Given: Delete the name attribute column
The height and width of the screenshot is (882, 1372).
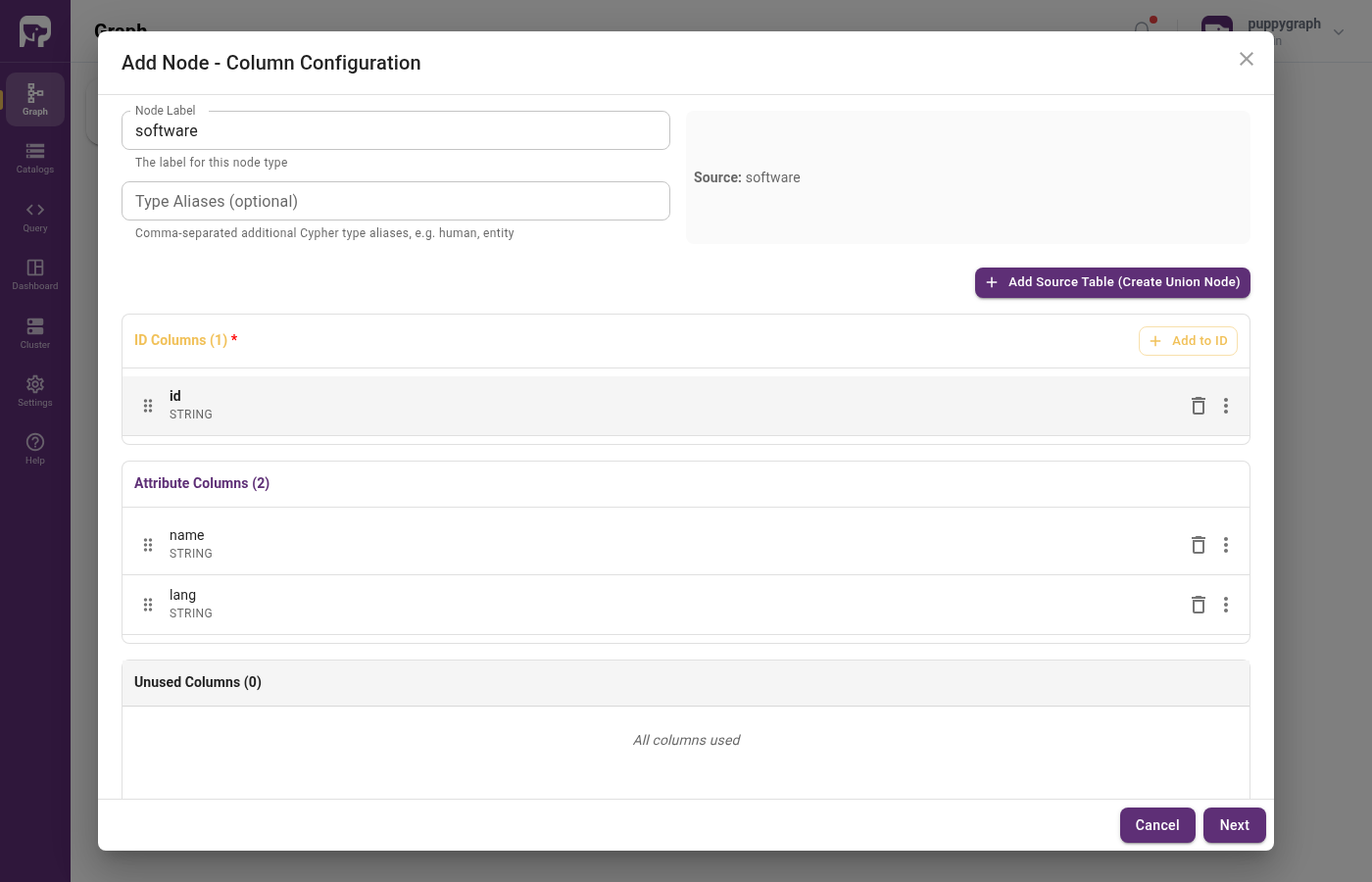Looking at the screenshot, I should click(x=1199, y=545).
